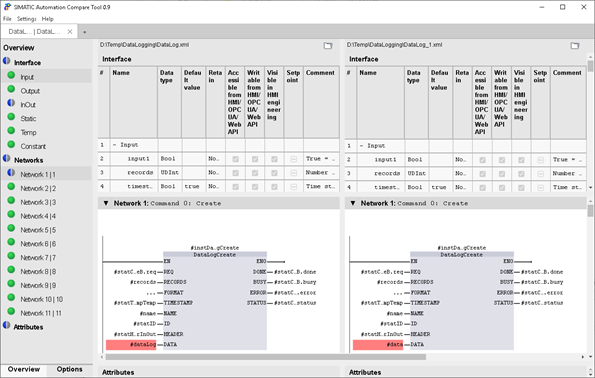Click the green status dot beside Static
The height and width of the screenshot is (378, 595).
point(11,117)
